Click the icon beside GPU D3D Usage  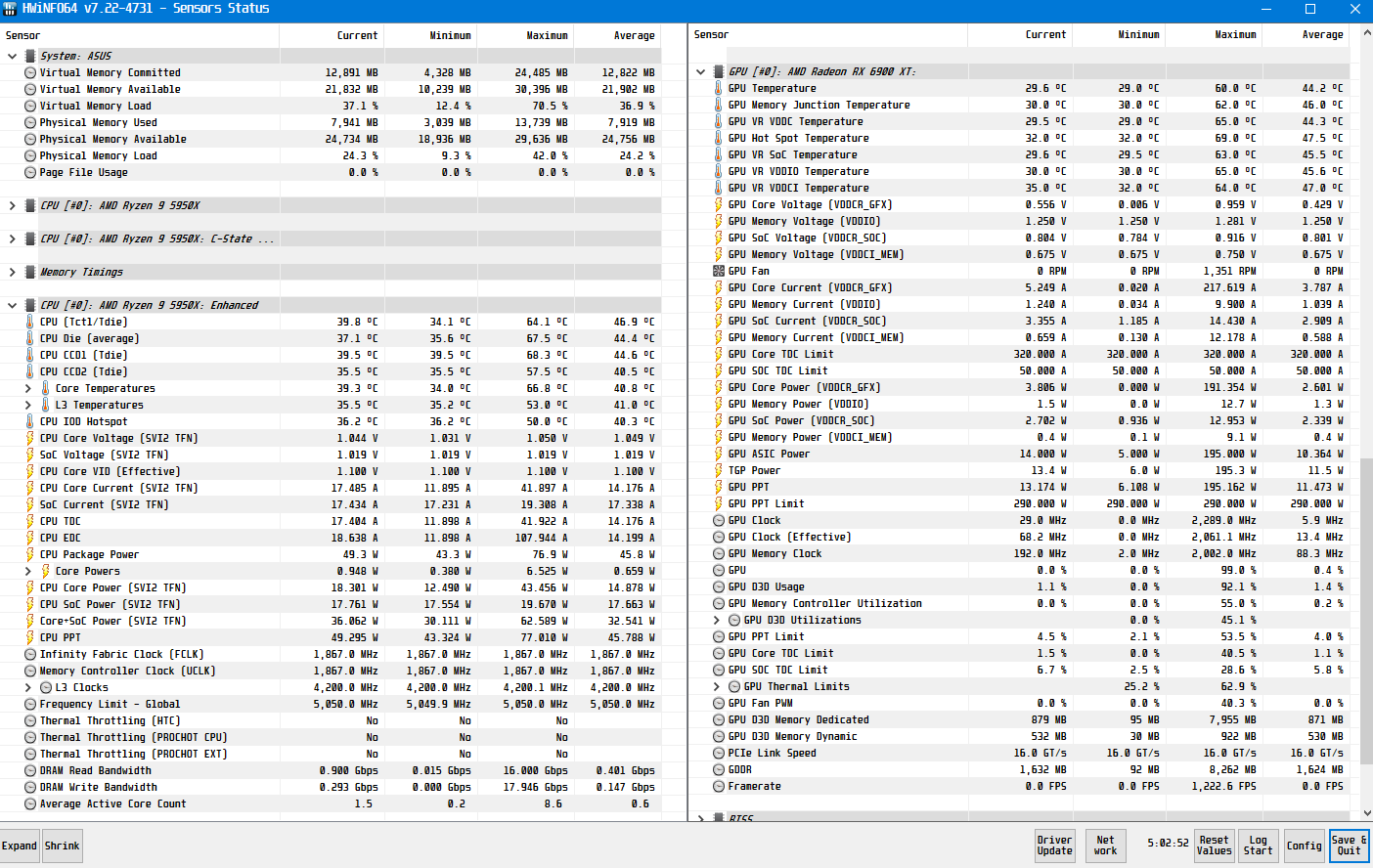[719, 586]
